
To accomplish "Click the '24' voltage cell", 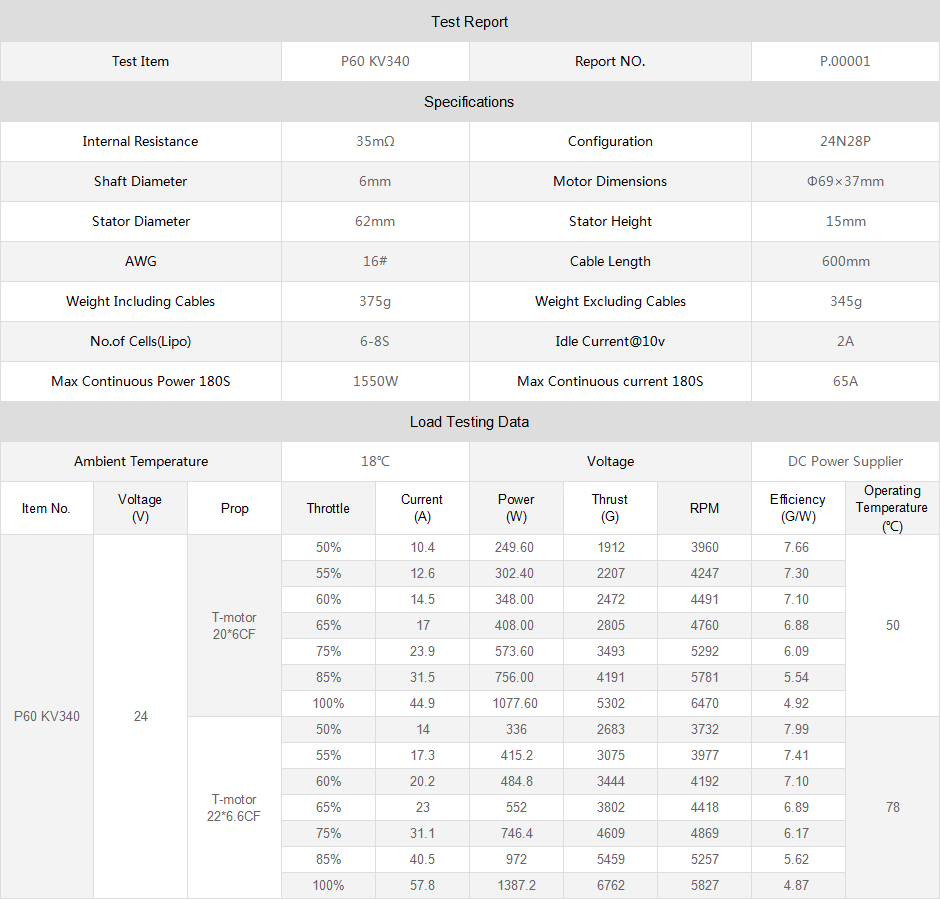I will [141, 717].
